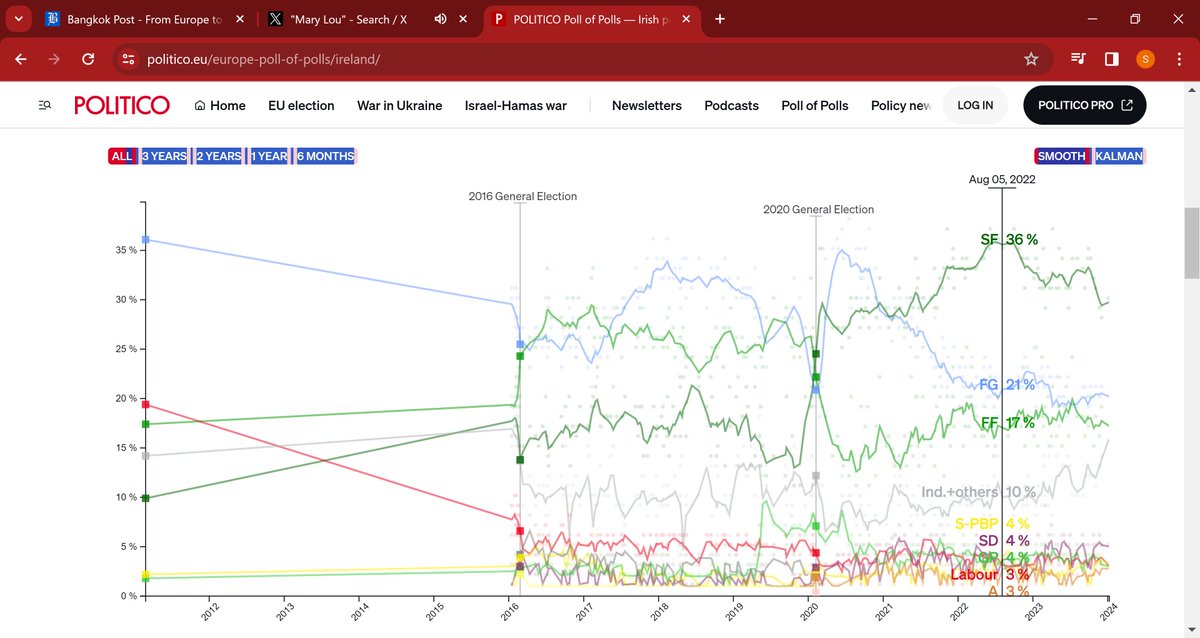Open Israel-Hamas war section
1200x638 pixels.
[516, 105]
